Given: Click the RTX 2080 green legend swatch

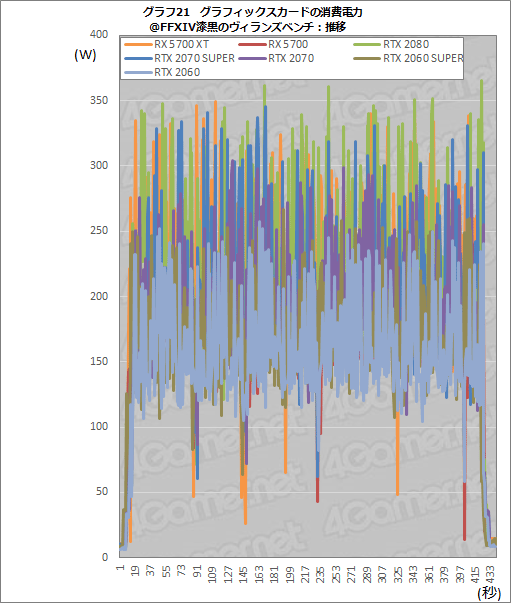Looking at the screenshot, I should click(367, 45).
